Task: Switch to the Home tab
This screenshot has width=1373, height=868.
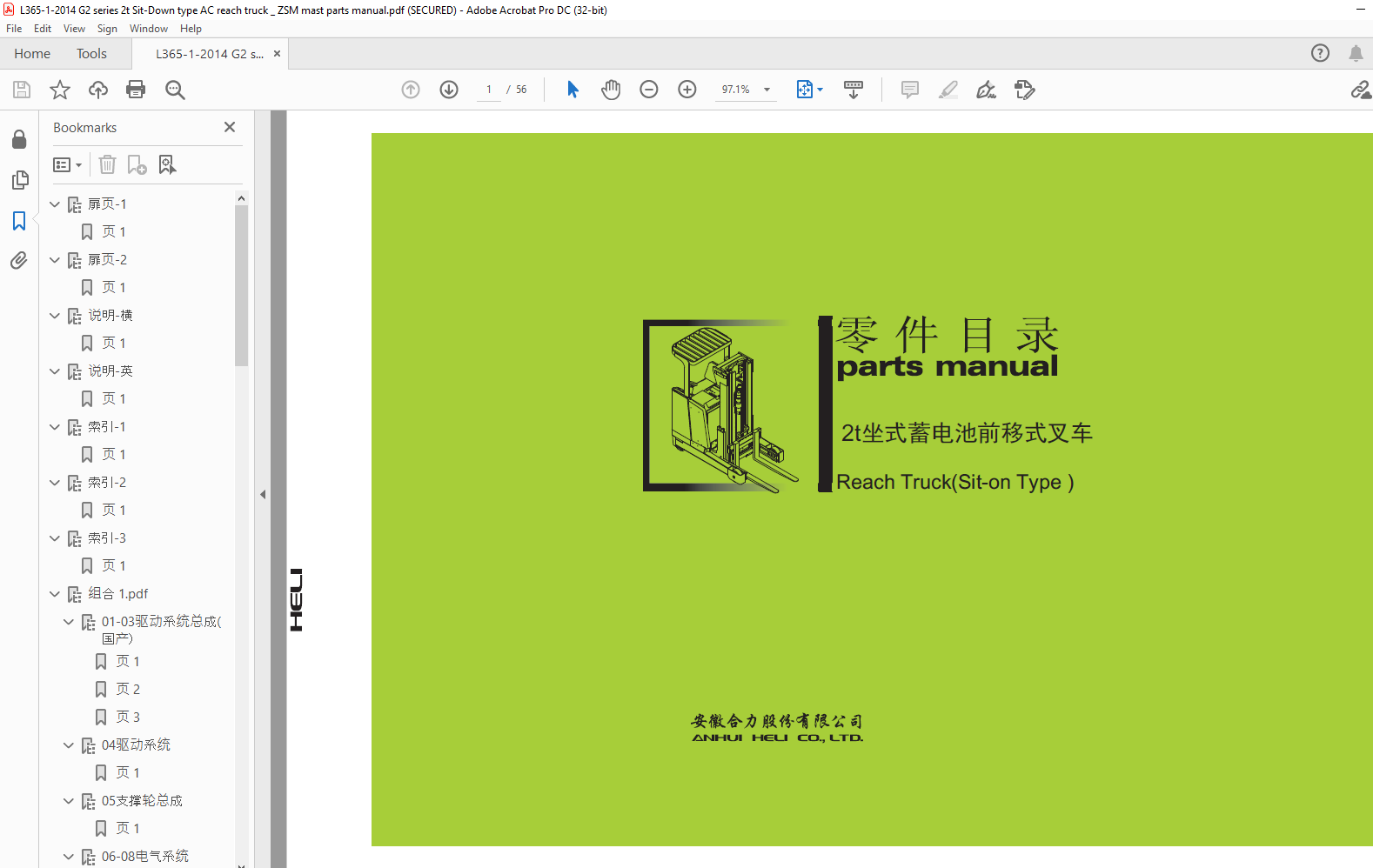Action: [32, 54]
